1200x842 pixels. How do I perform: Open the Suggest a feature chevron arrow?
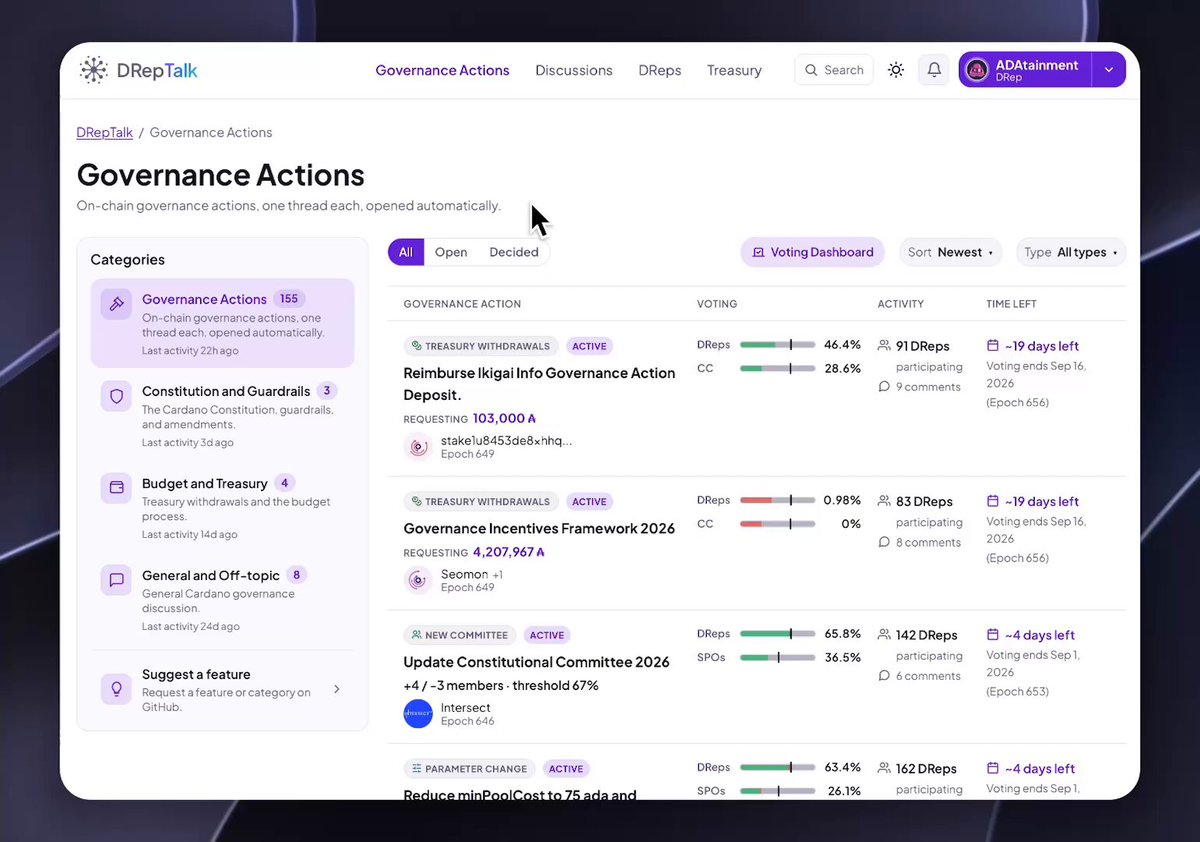pos(336,689)
